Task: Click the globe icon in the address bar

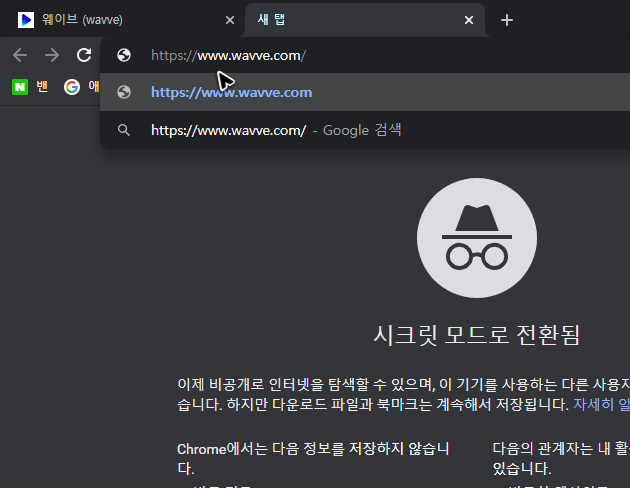Action: 124,55
